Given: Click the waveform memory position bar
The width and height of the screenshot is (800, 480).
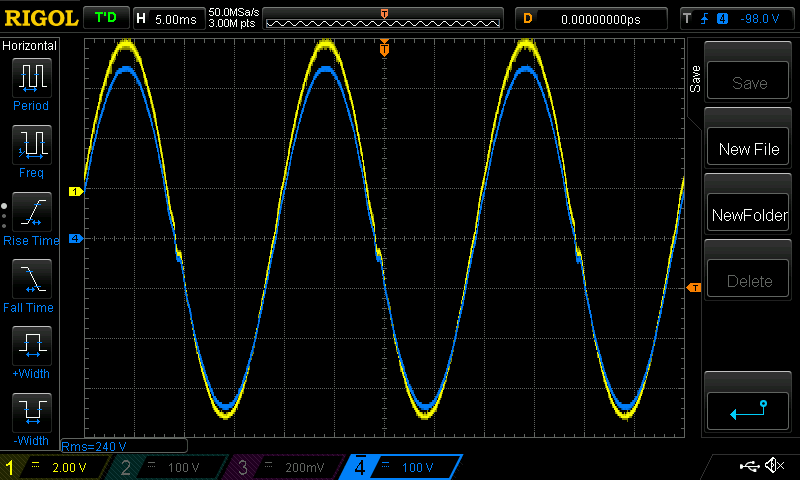Looking at the screenshot, I should click(385, 19).
